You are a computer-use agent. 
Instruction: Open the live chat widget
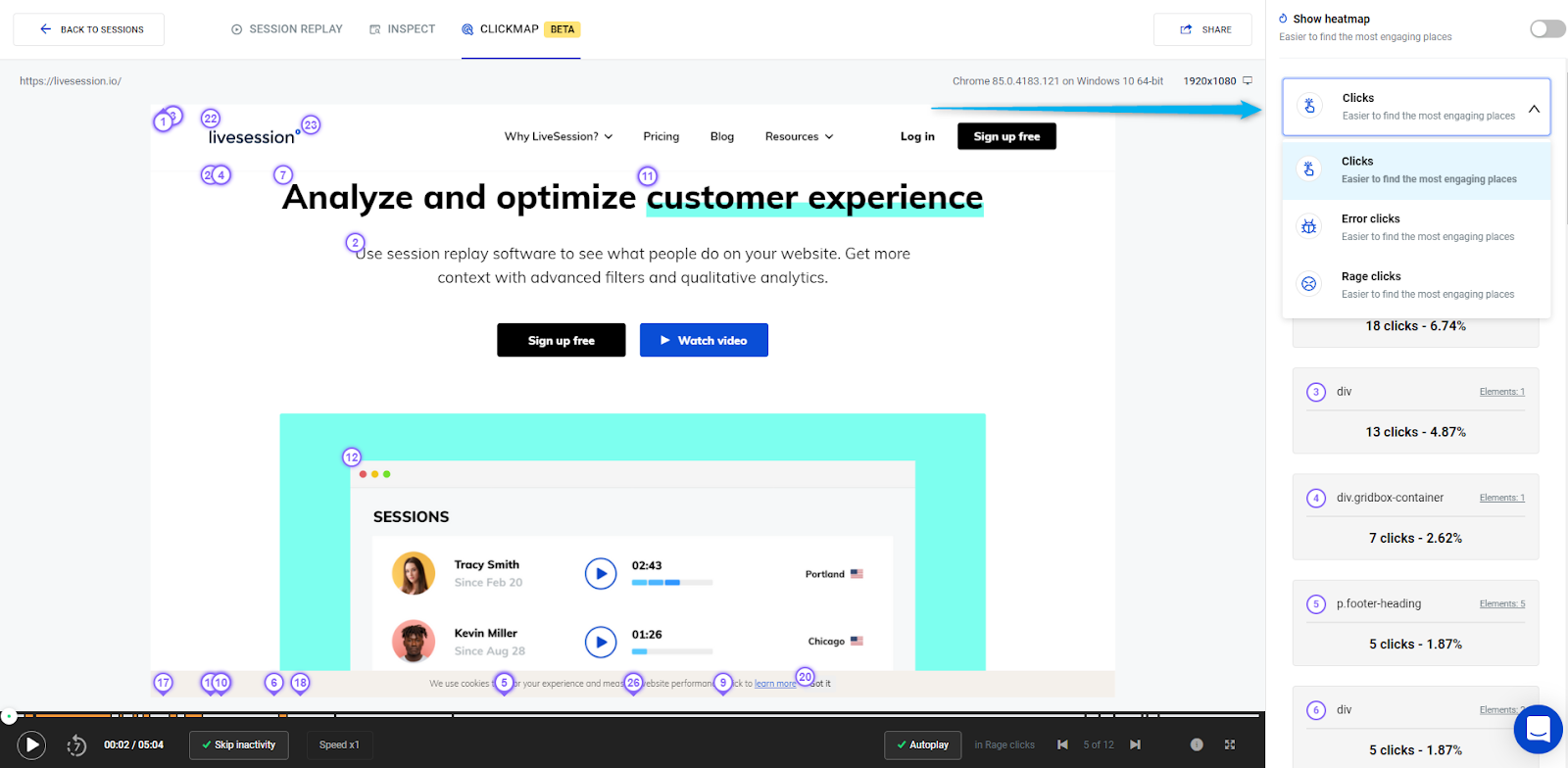(x=1539, y=729)
